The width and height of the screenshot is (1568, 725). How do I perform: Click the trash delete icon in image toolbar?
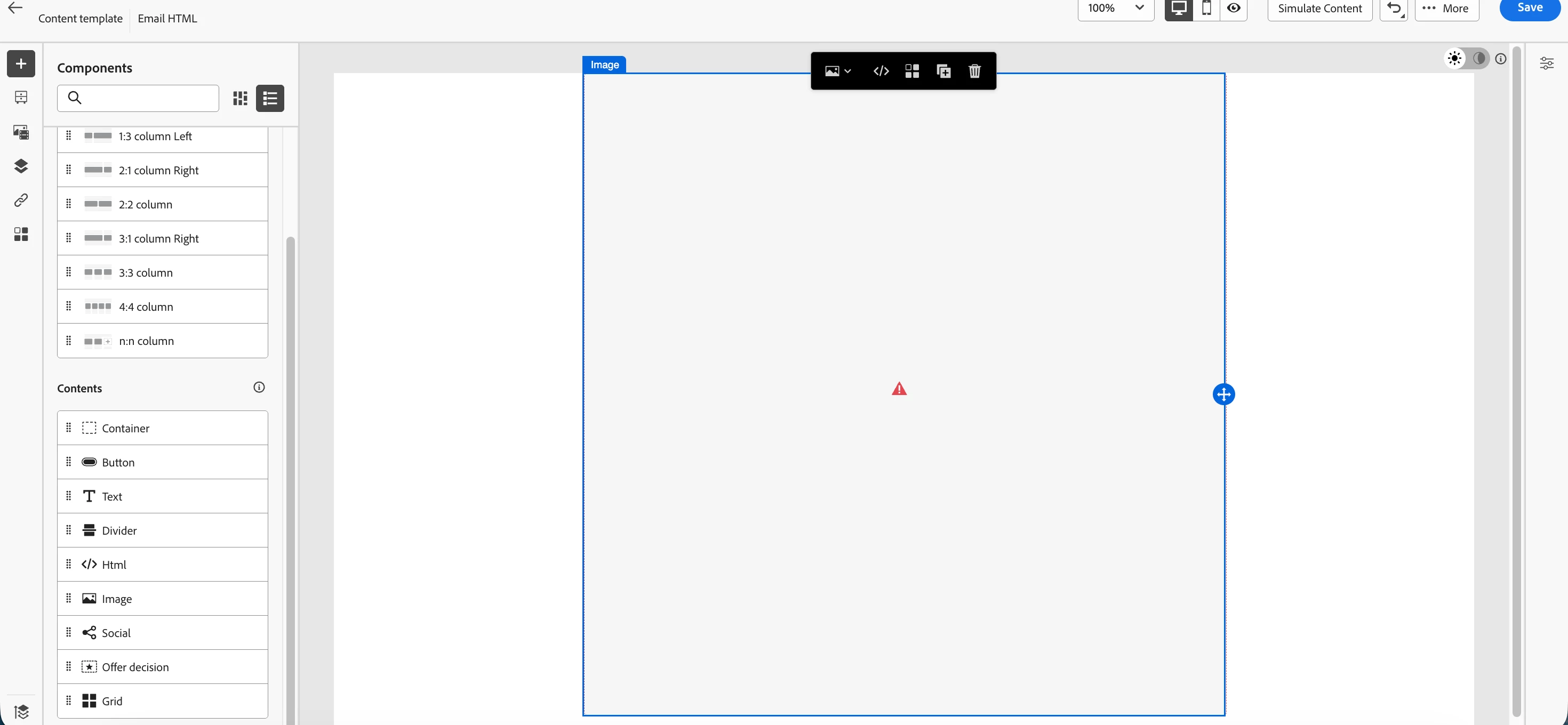974,71
